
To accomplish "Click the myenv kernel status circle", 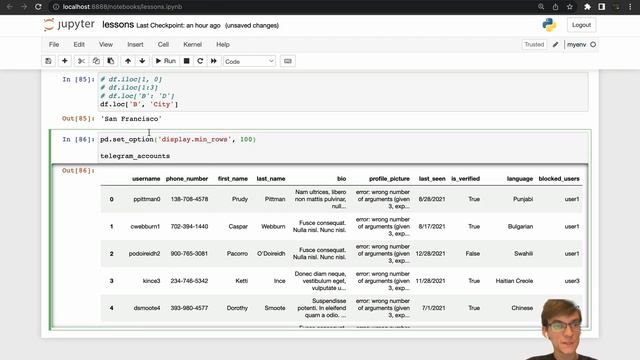I will coord(593,44).
